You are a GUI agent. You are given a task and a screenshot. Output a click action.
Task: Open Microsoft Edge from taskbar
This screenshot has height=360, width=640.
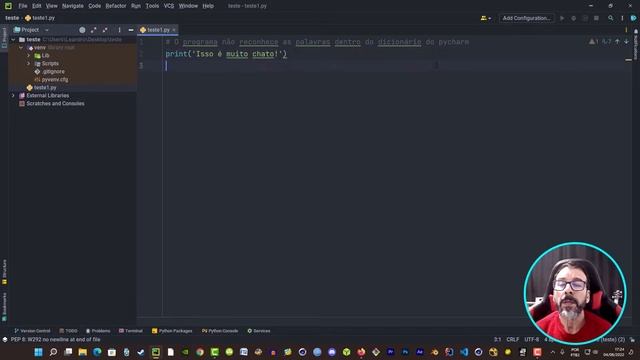click(97, 352)
